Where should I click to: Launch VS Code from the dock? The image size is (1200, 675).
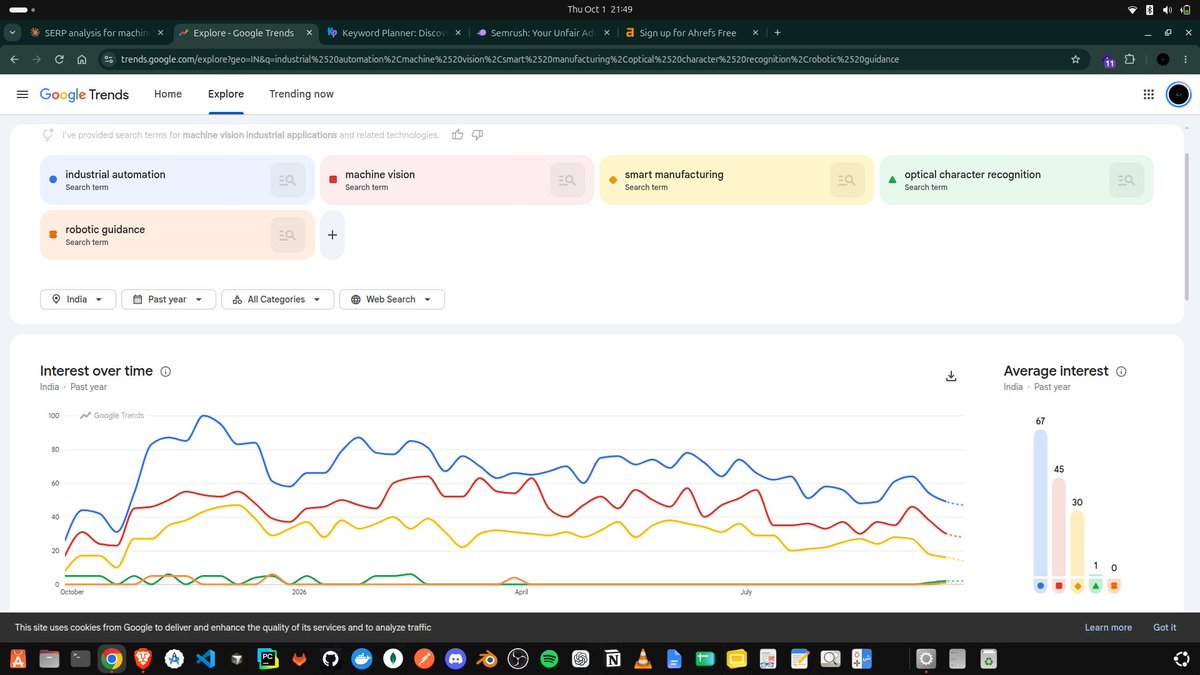point(205,658)
